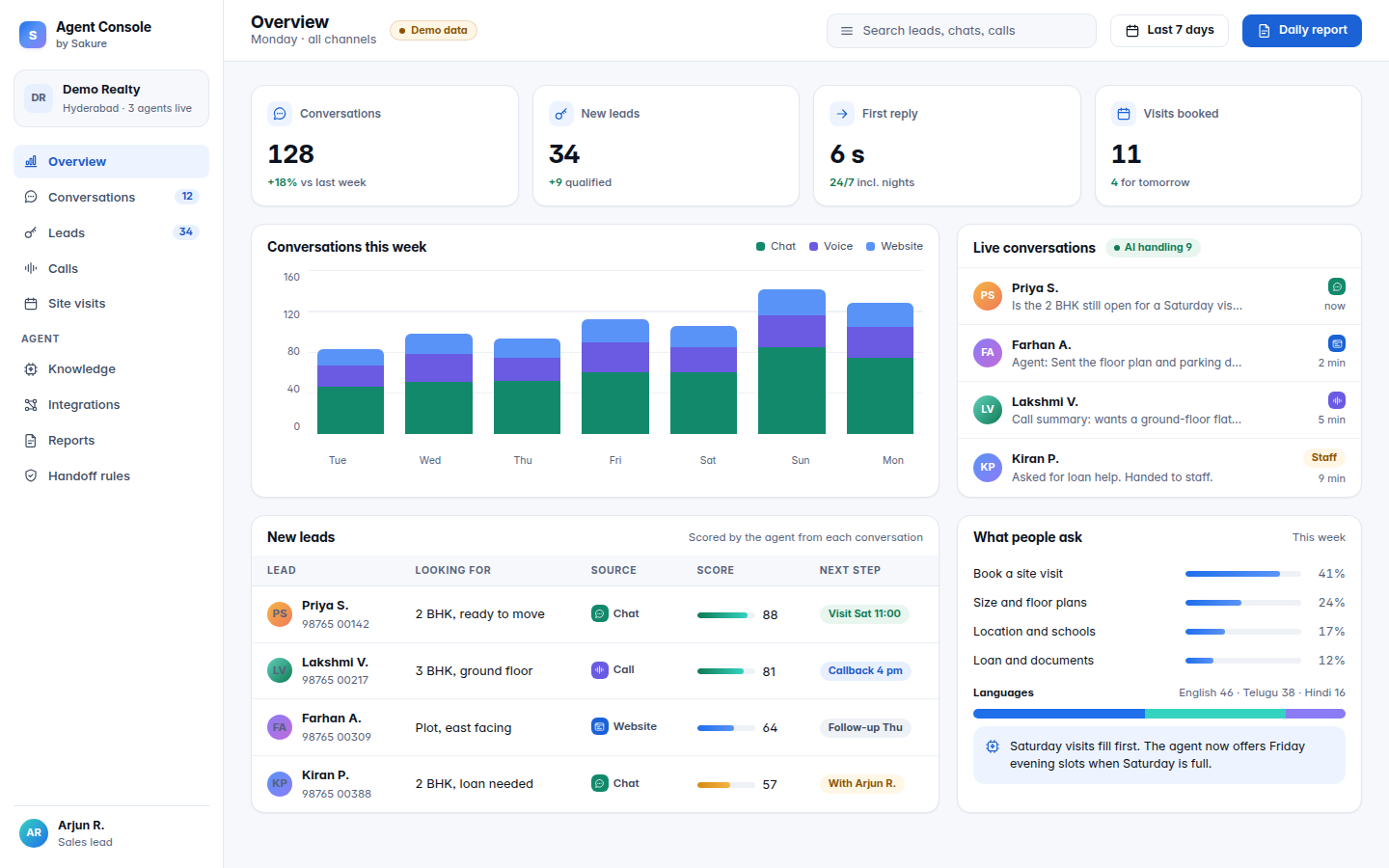1389x868 pixels.
Task: Click the Daily report button
Action: pyautogui.click(x=1301, y=31)
